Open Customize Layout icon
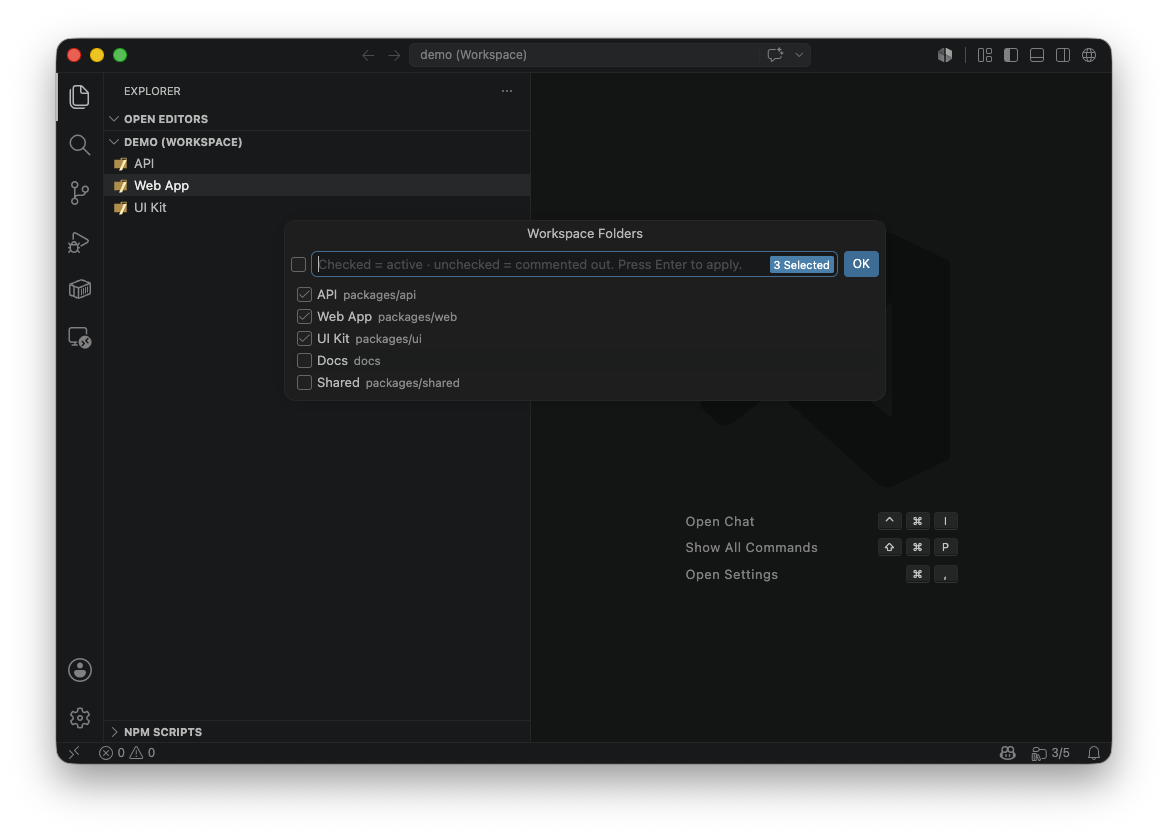1168x838 pixels. click(x=985, y=55)
